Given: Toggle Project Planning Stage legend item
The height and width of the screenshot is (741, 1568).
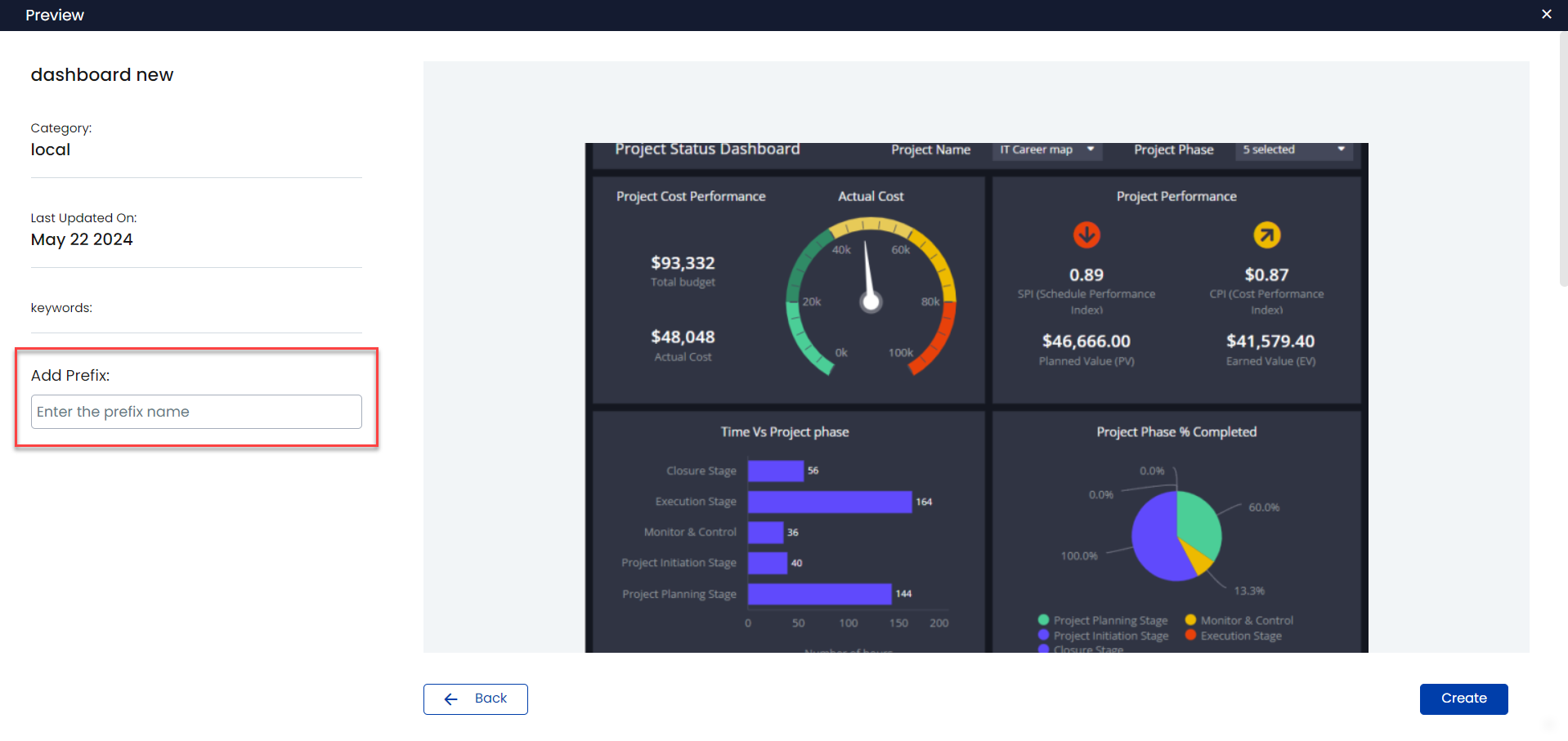Looking at the screenshot, I should (1109, 621).
